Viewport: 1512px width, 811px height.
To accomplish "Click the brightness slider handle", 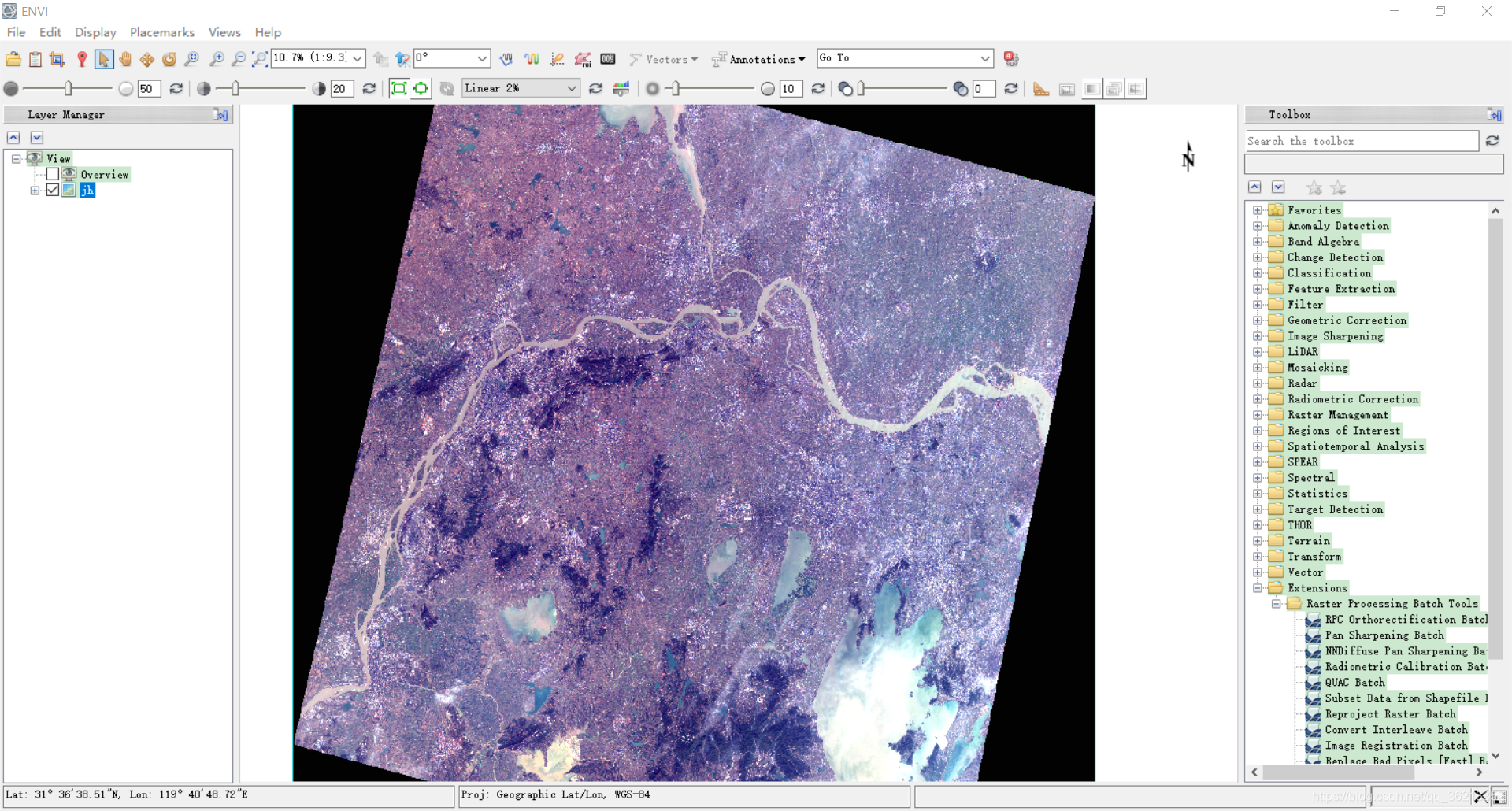I will point(69,88).
